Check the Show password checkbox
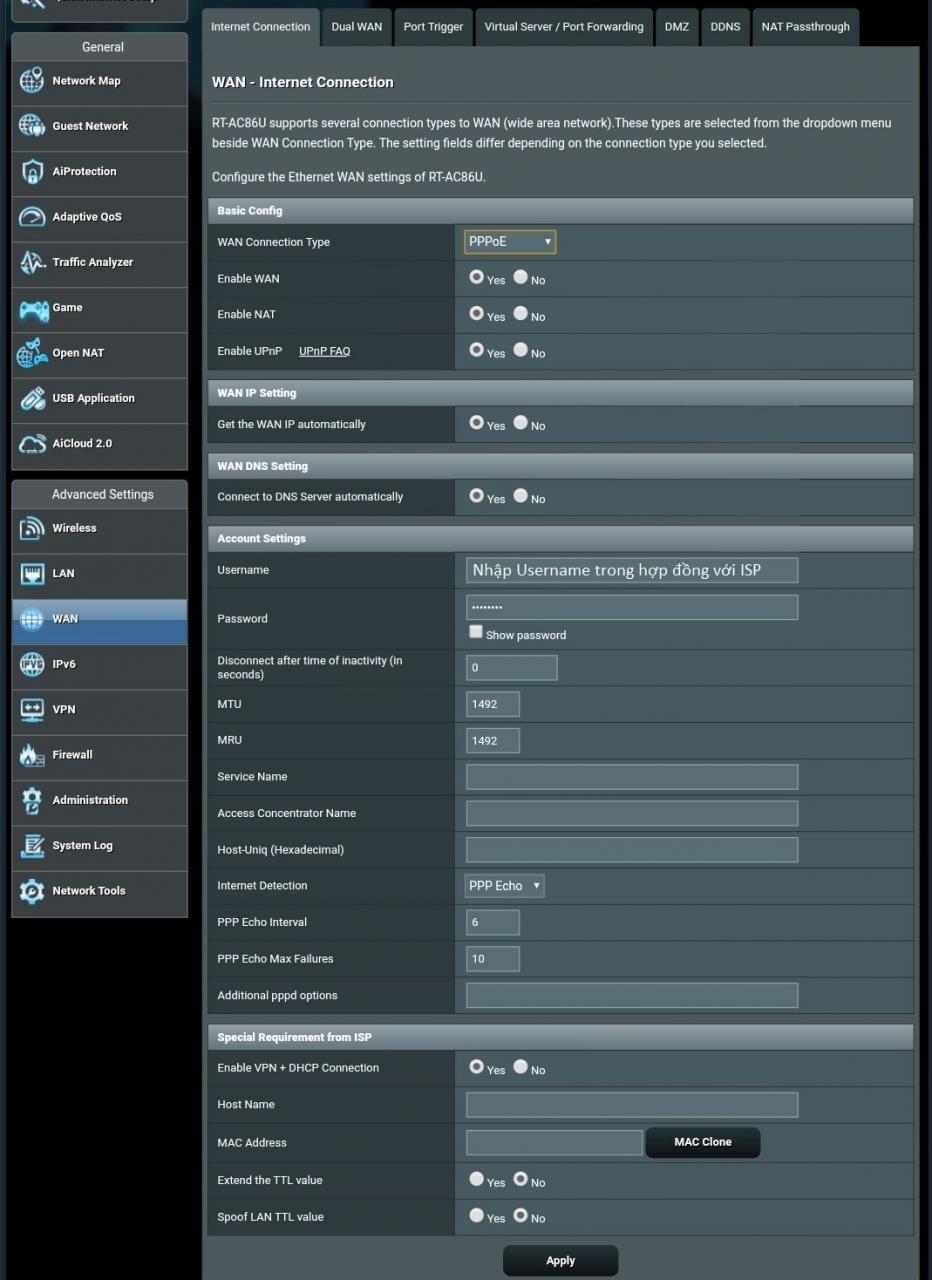 tap(476, 633)
